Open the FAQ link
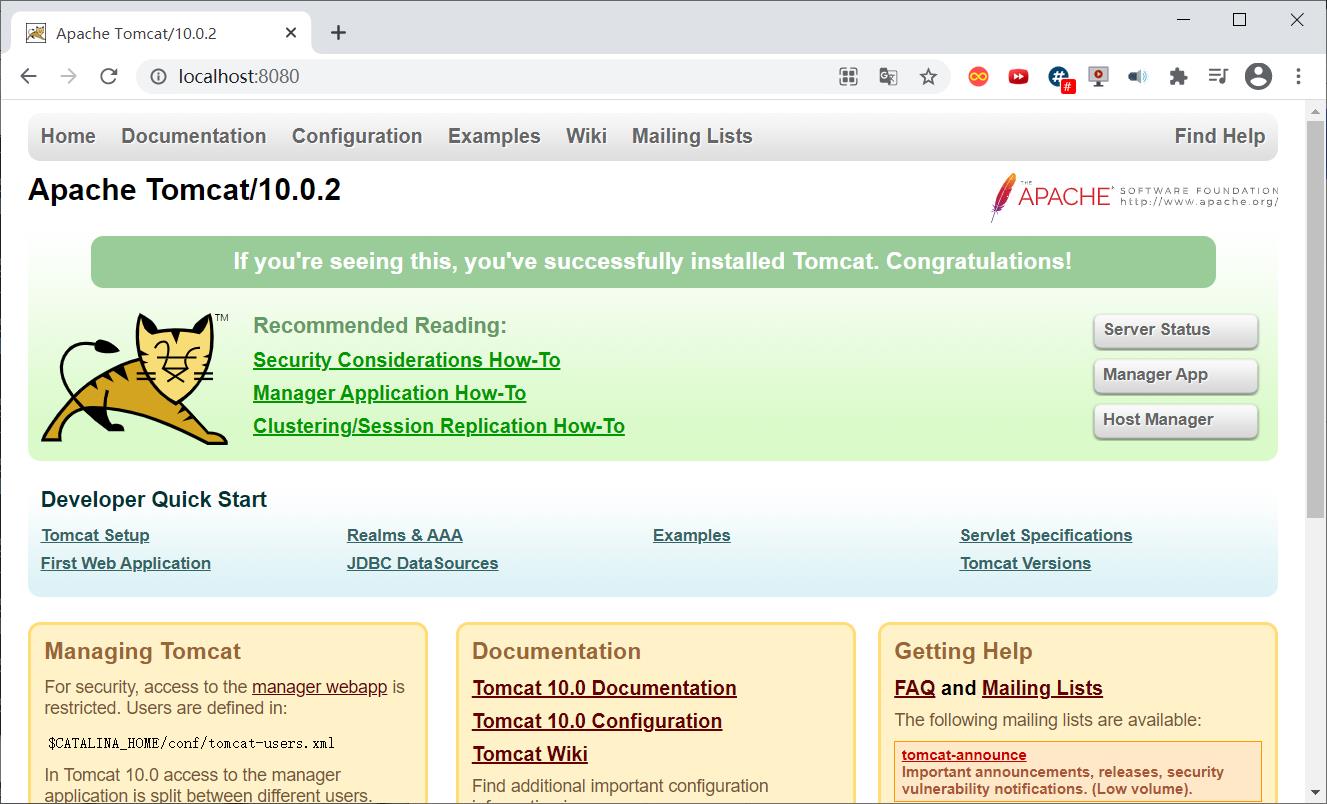Screen dimensions: 1327x804 [x=914, y=688]
